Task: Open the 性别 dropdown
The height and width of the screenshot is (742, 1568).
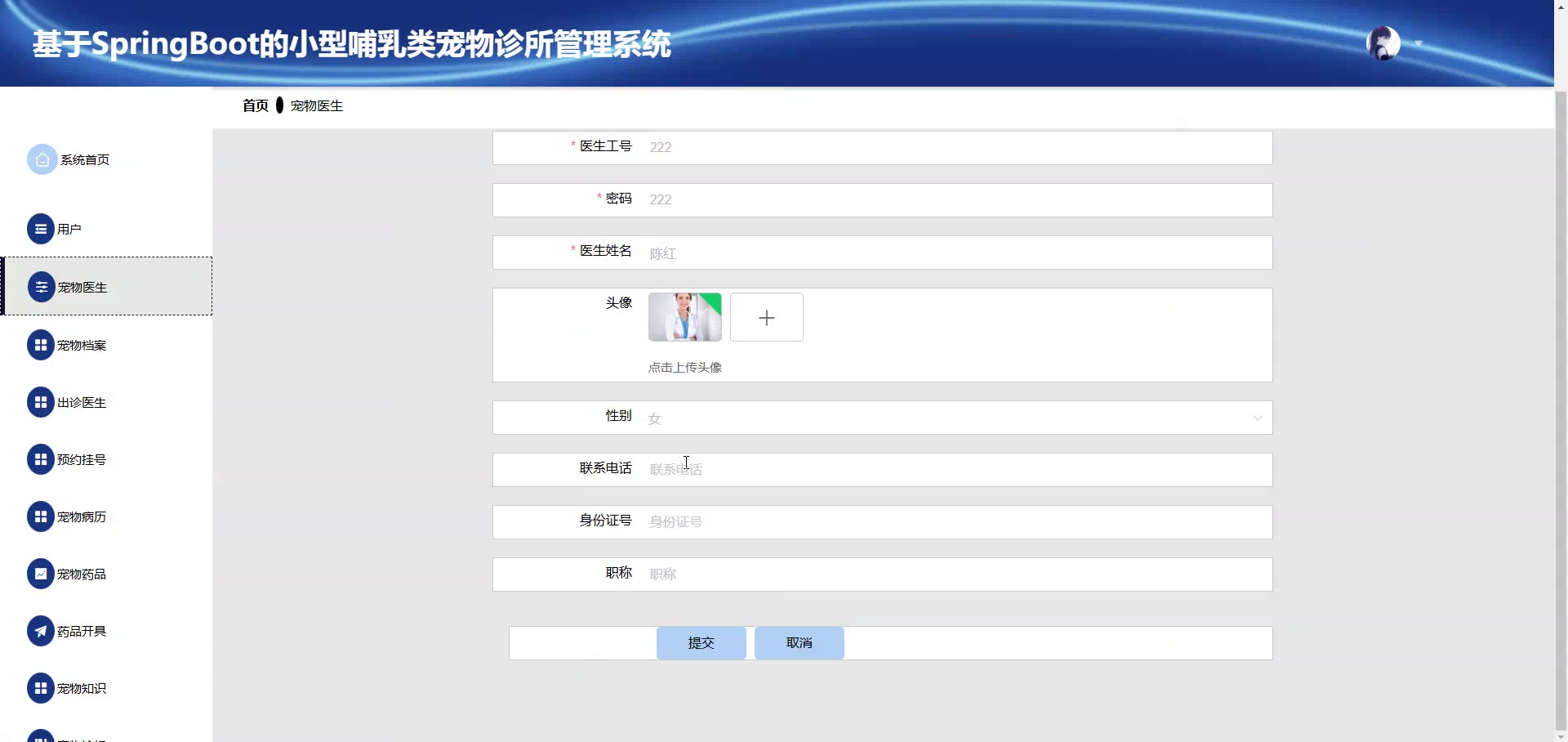Action: tap(955, 418)
